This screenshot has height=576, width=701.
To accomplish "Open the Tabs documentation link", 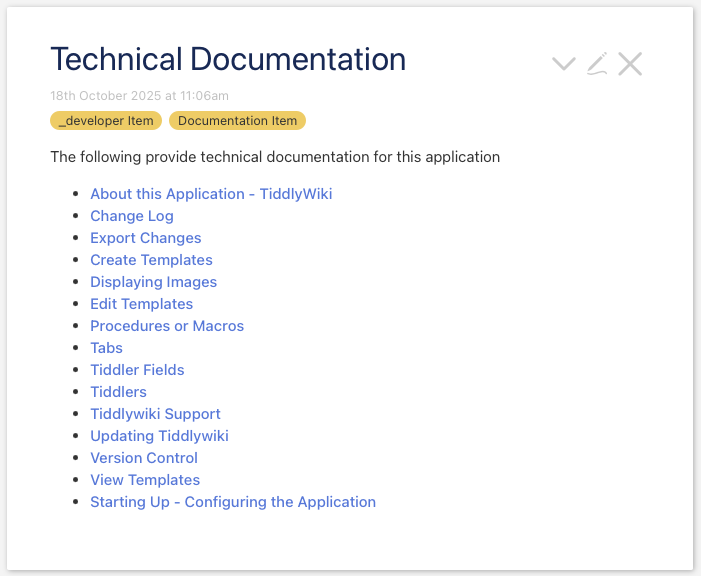I will (x=106, y=348).
